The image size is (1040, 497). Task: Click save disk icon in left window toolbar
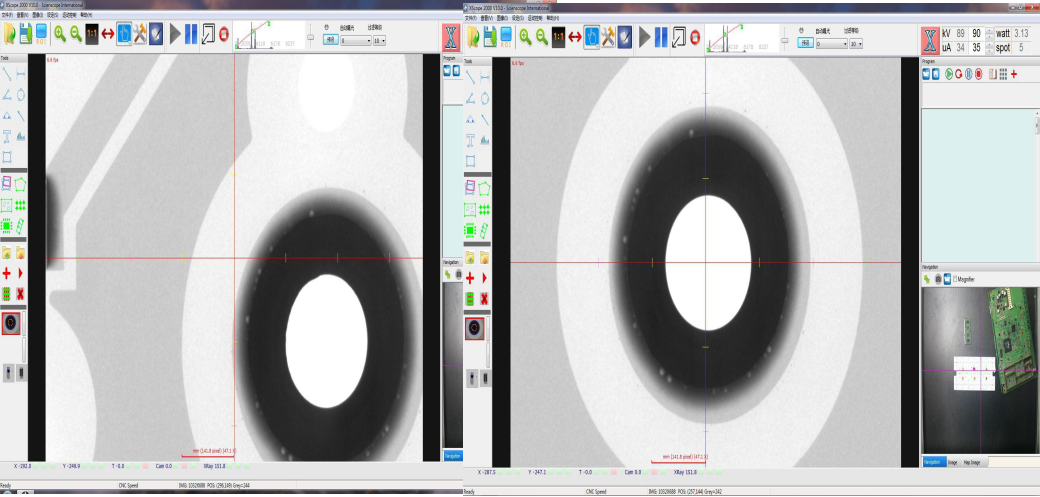pos(26,35)
